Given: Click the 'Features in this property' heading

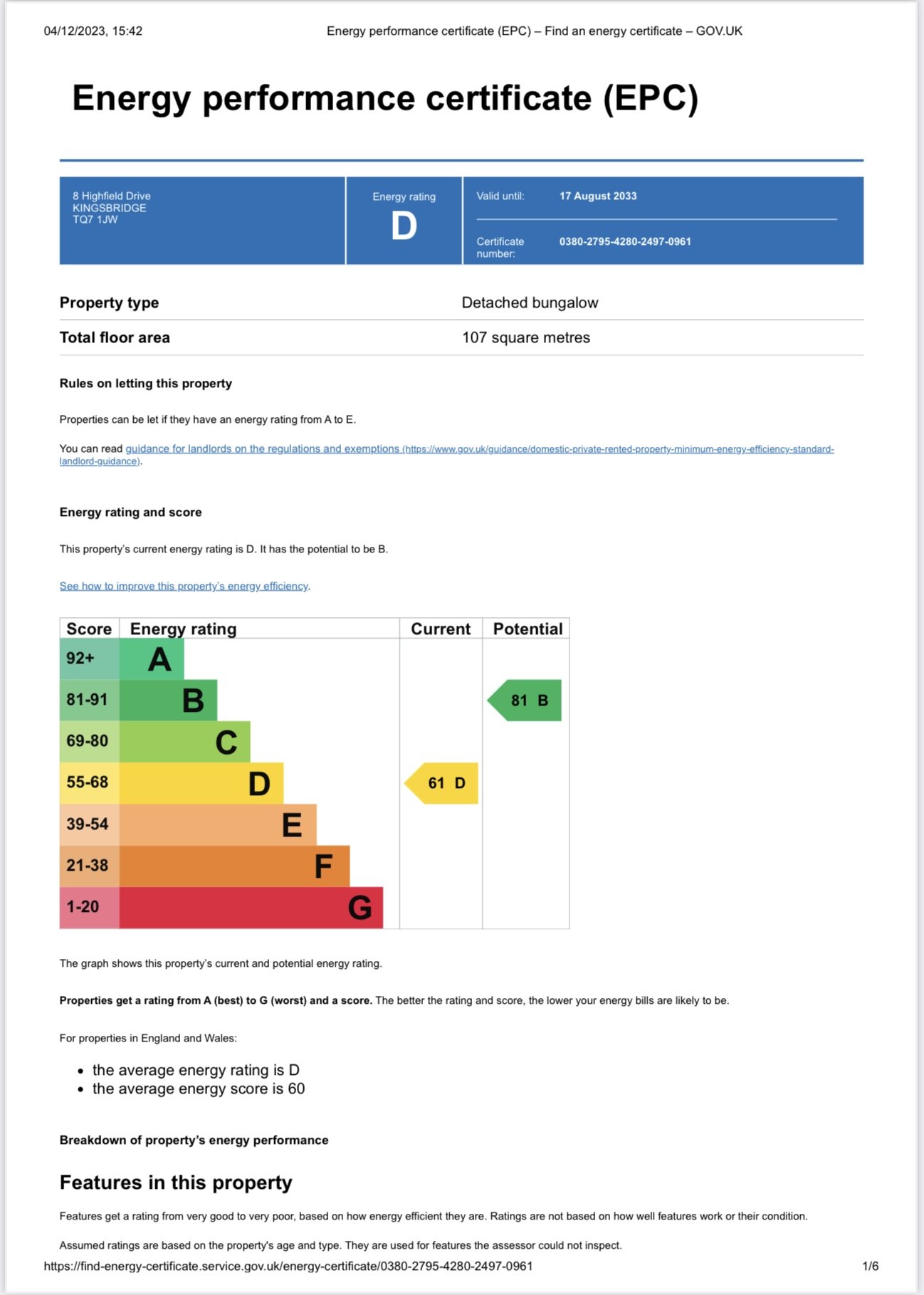Looking at the screenshot, I should (176, 1183).
